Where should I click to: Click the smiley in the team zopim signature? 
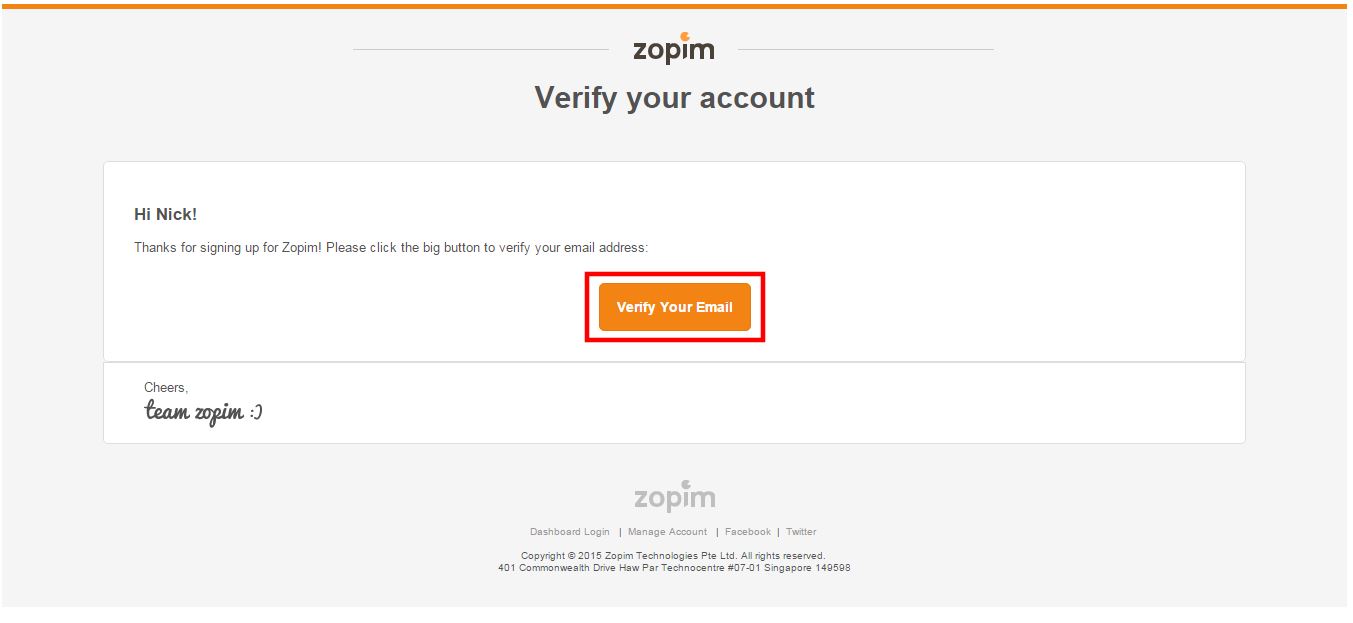coord(255,412)
